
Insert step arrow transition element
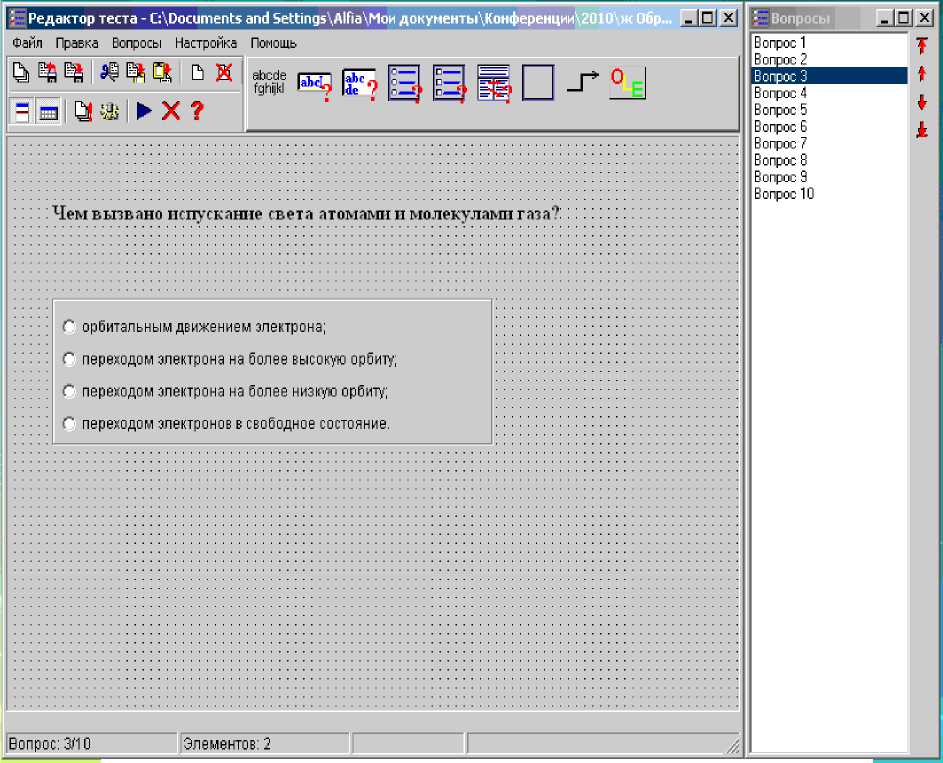pos(583,82)
